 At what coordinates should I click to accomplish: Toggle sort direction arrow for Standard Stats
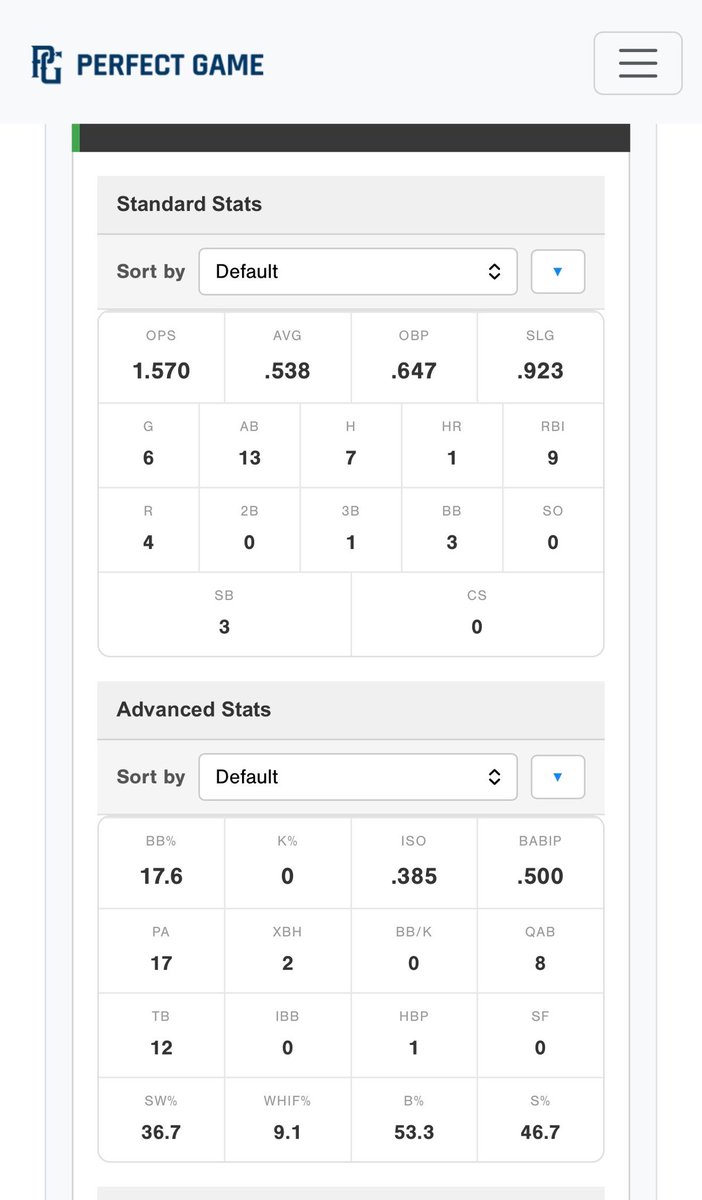click(558, 271)
